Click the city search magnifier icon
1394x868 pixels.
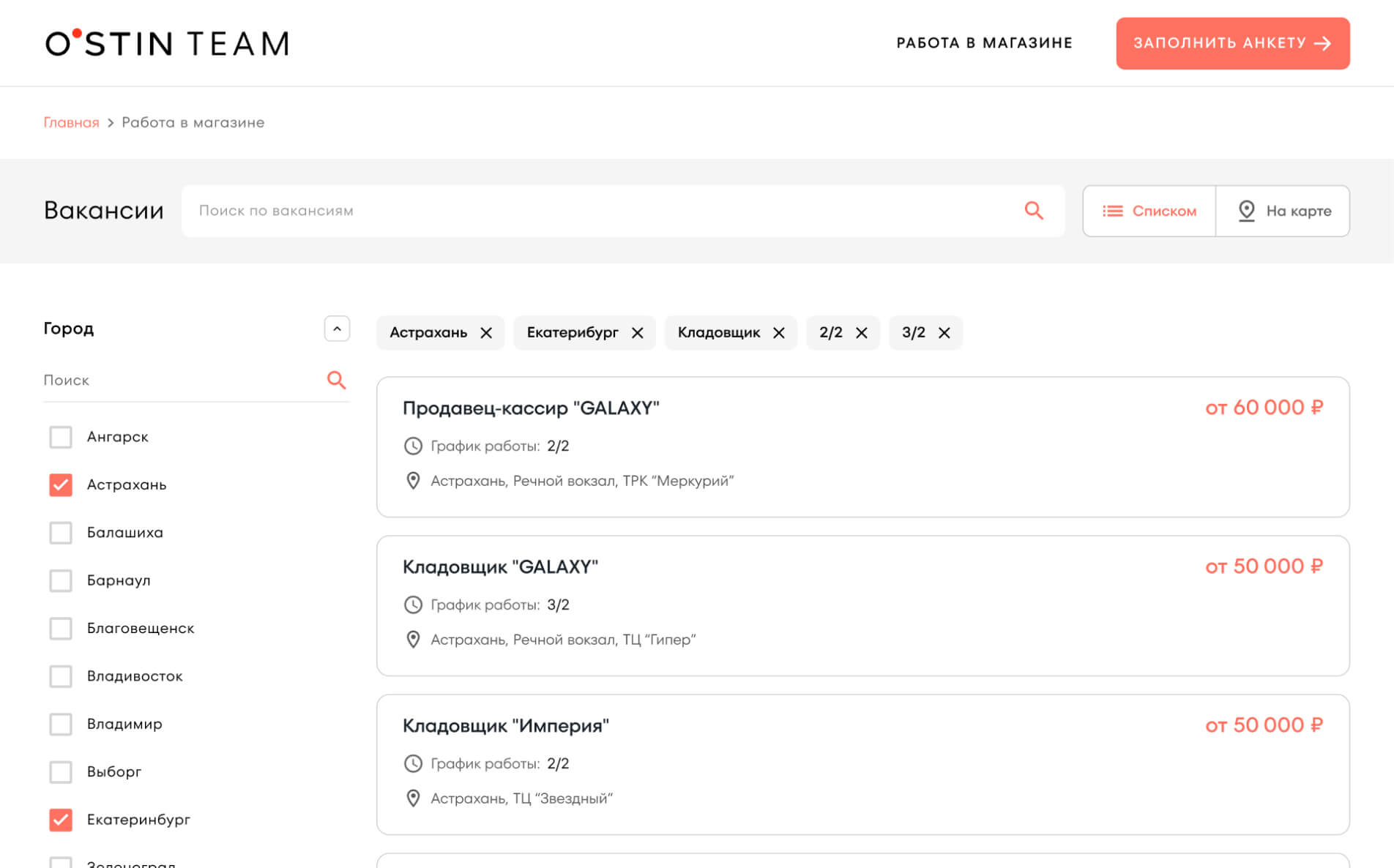(x=336, y=380)
